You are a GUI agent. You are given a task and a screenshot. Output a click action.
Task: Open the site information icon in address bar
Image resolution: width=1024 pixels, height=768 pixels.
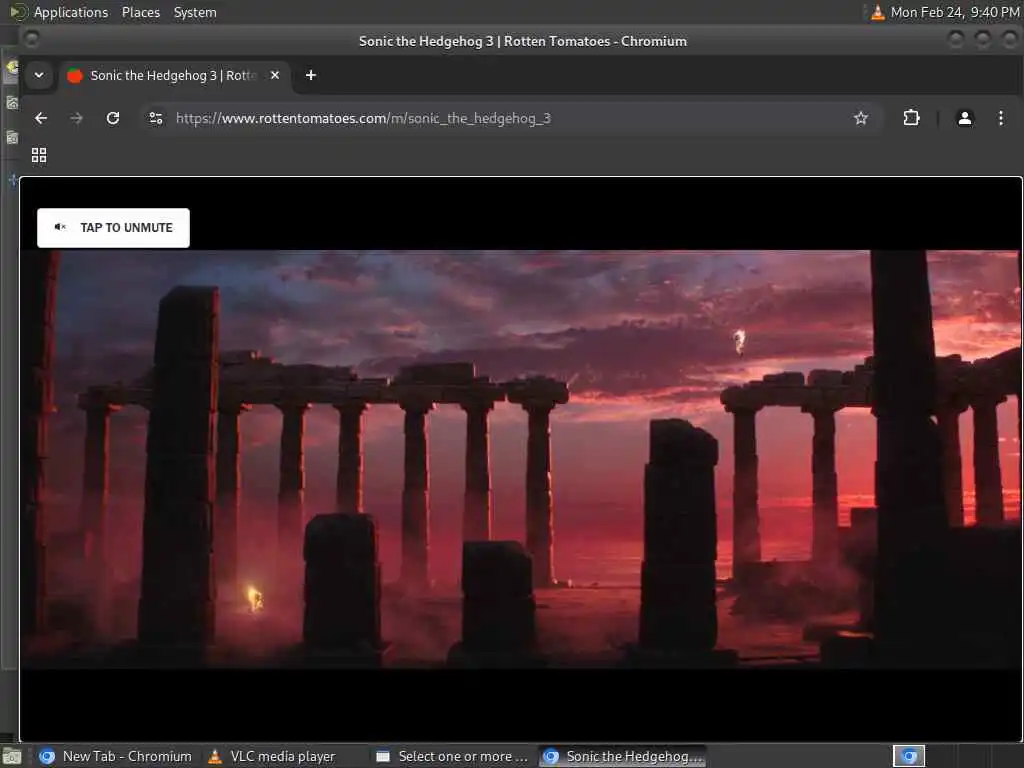coord(156,118)
